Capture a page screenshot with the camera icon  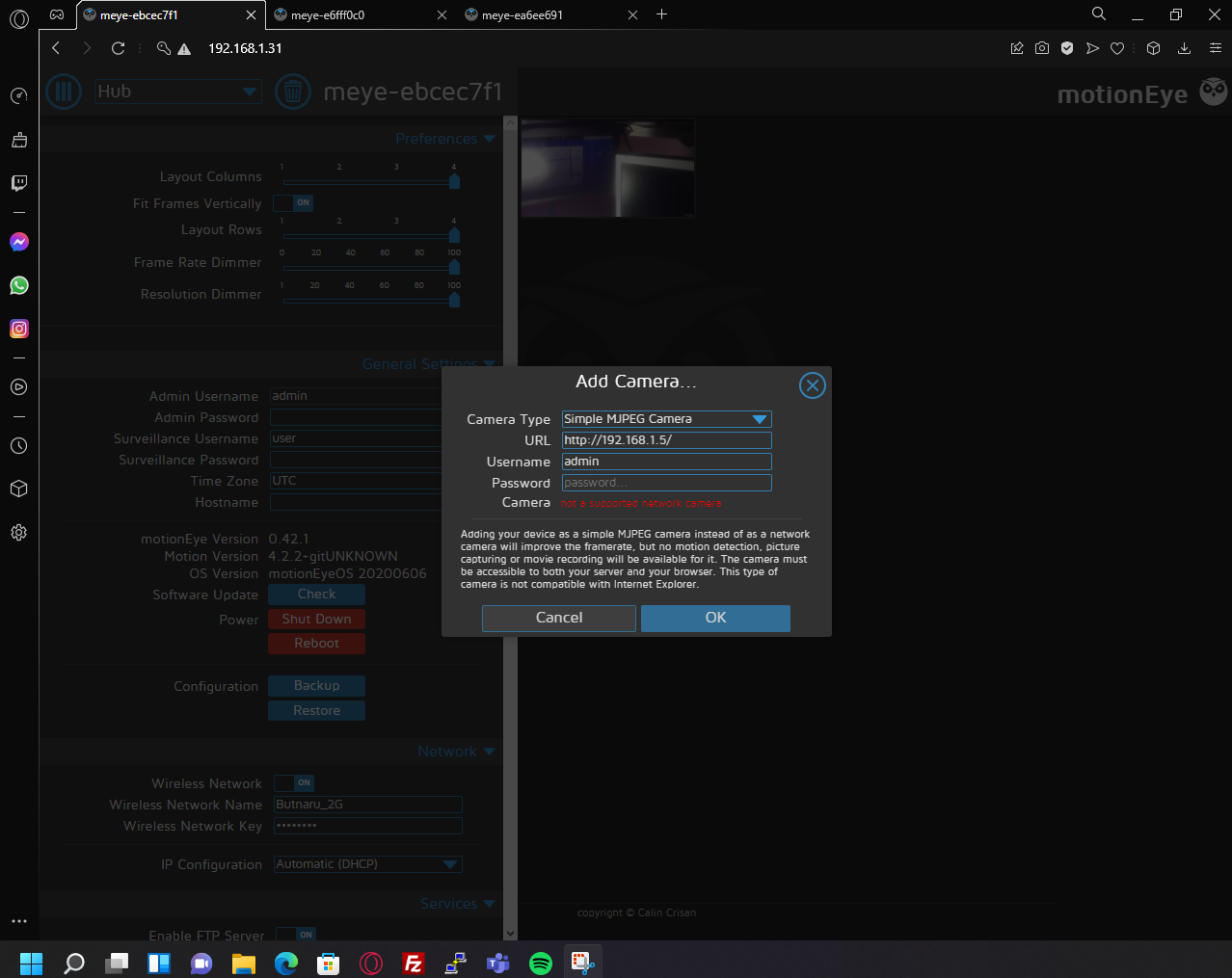(1041, 47)
